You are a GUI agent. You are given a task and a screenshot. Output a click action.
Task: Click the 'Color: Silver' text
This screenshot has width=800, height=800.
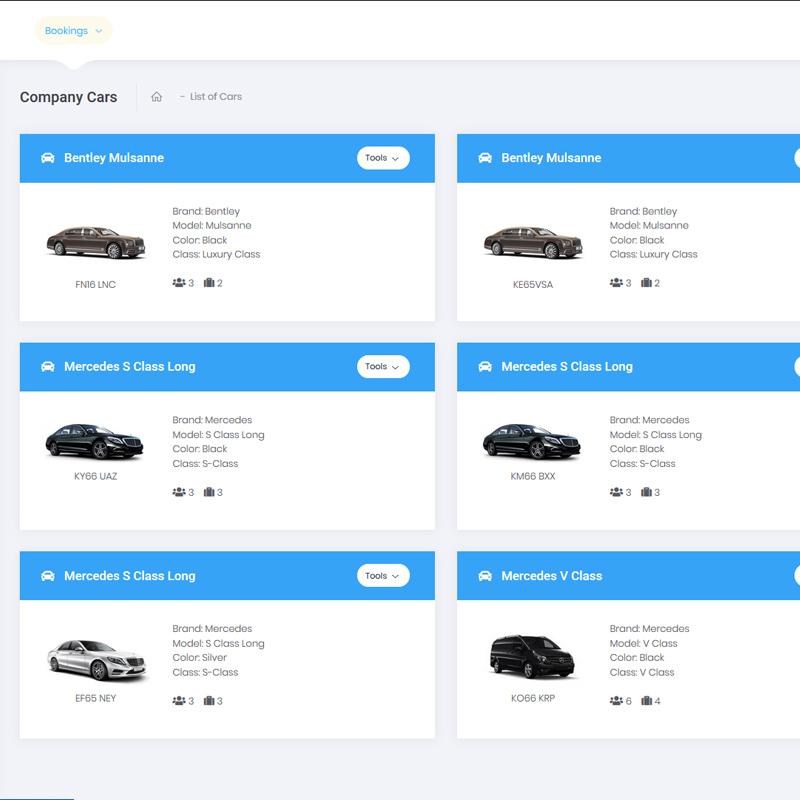click(x=199, y=658)
